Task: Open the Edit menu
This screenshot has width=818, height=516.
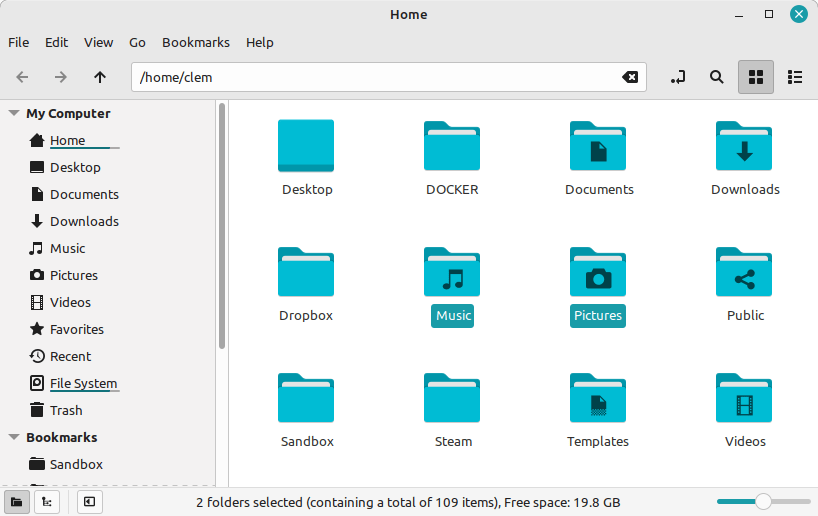Action: (x=56, y=42)
